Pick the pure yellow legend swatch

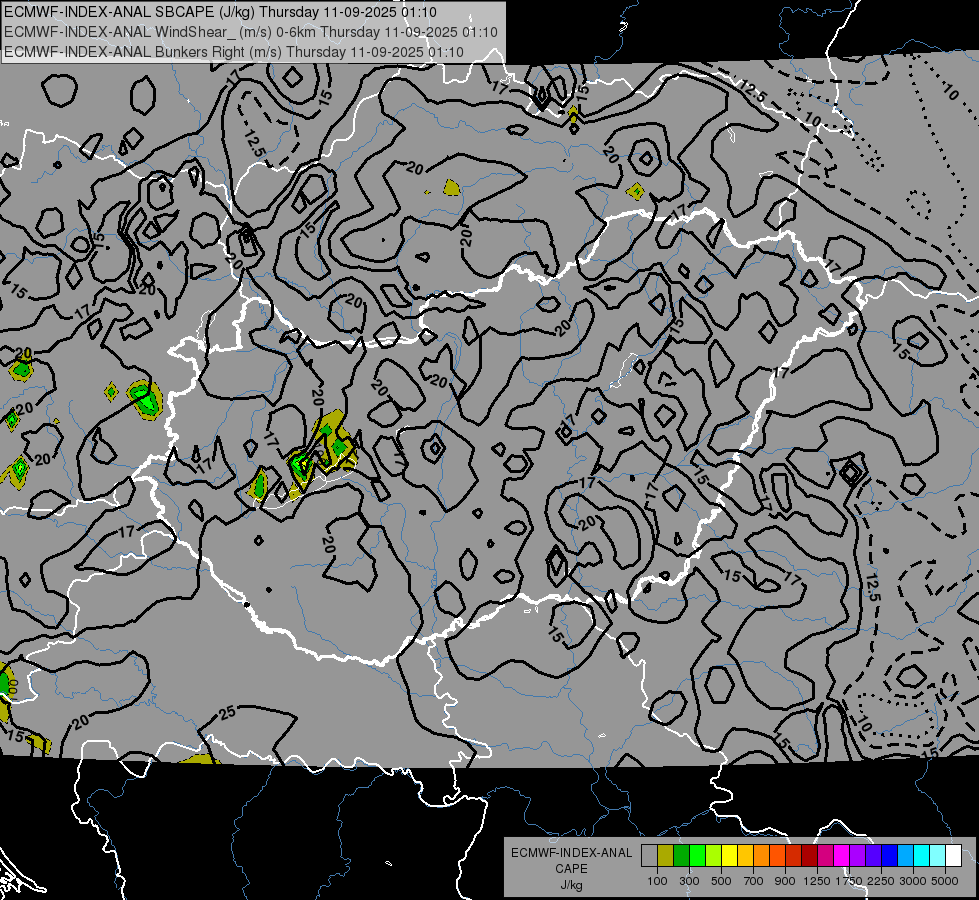pos(730,855)
